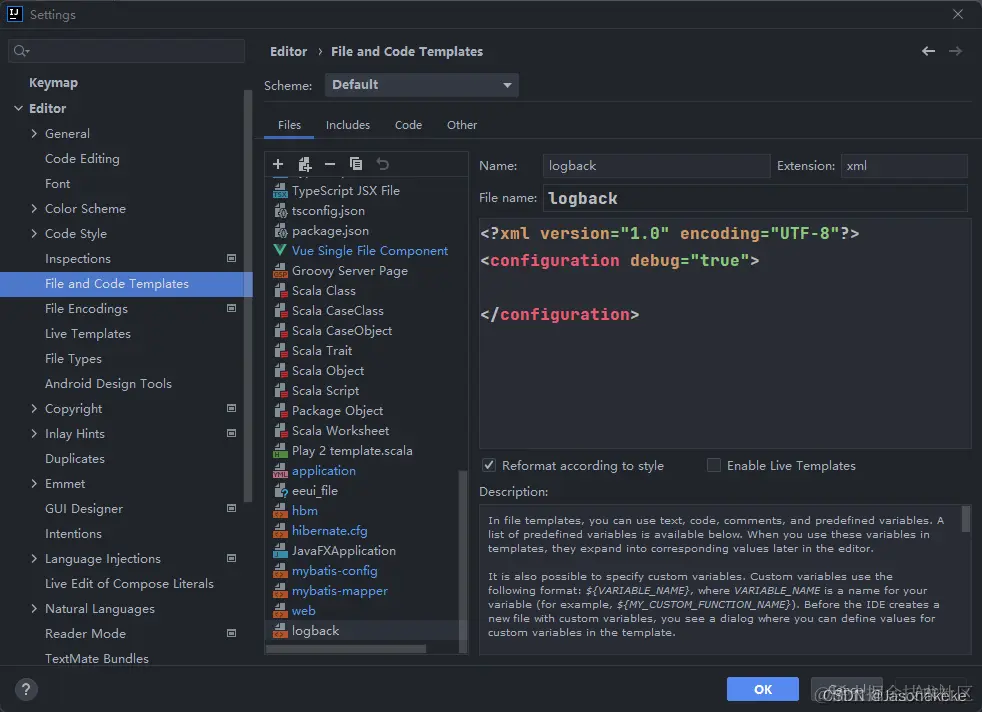This screenshot has width=982, height=712.
Task: Click the settings search field
Action: pos(127,51)
